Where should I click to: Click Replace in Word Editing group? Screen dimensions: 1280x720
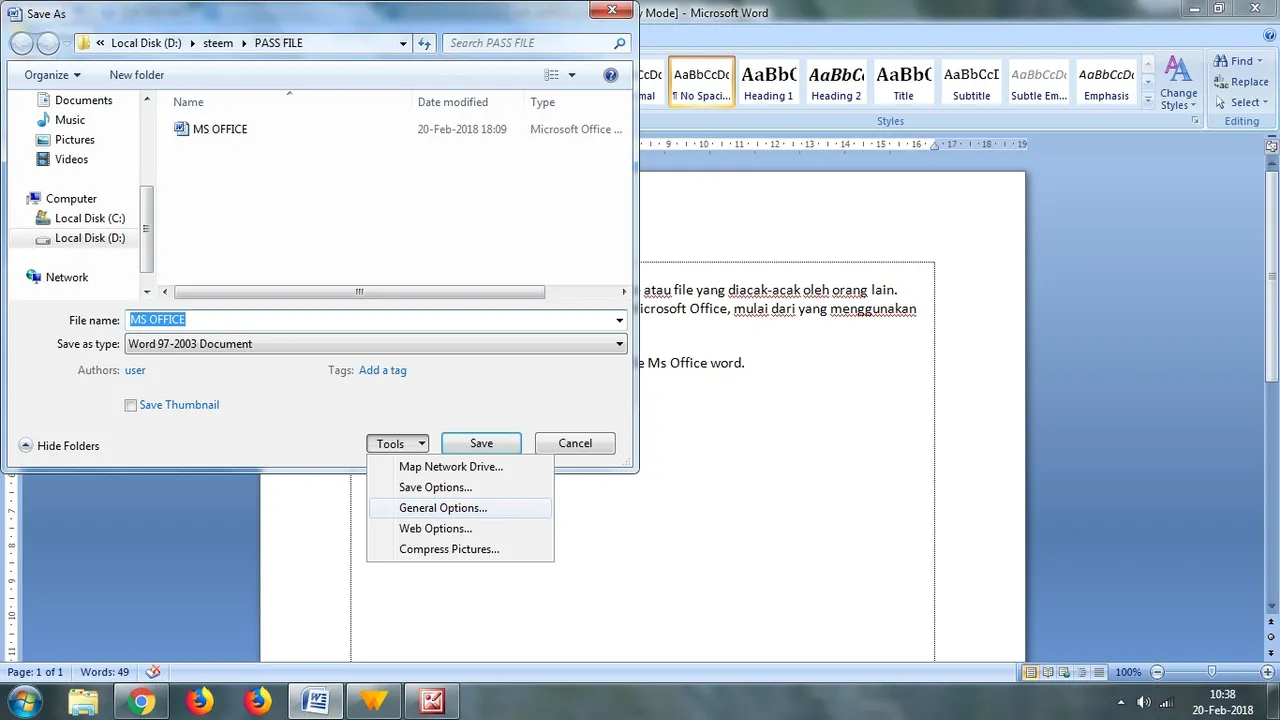pyautogui.click(x=1241, y=82)
